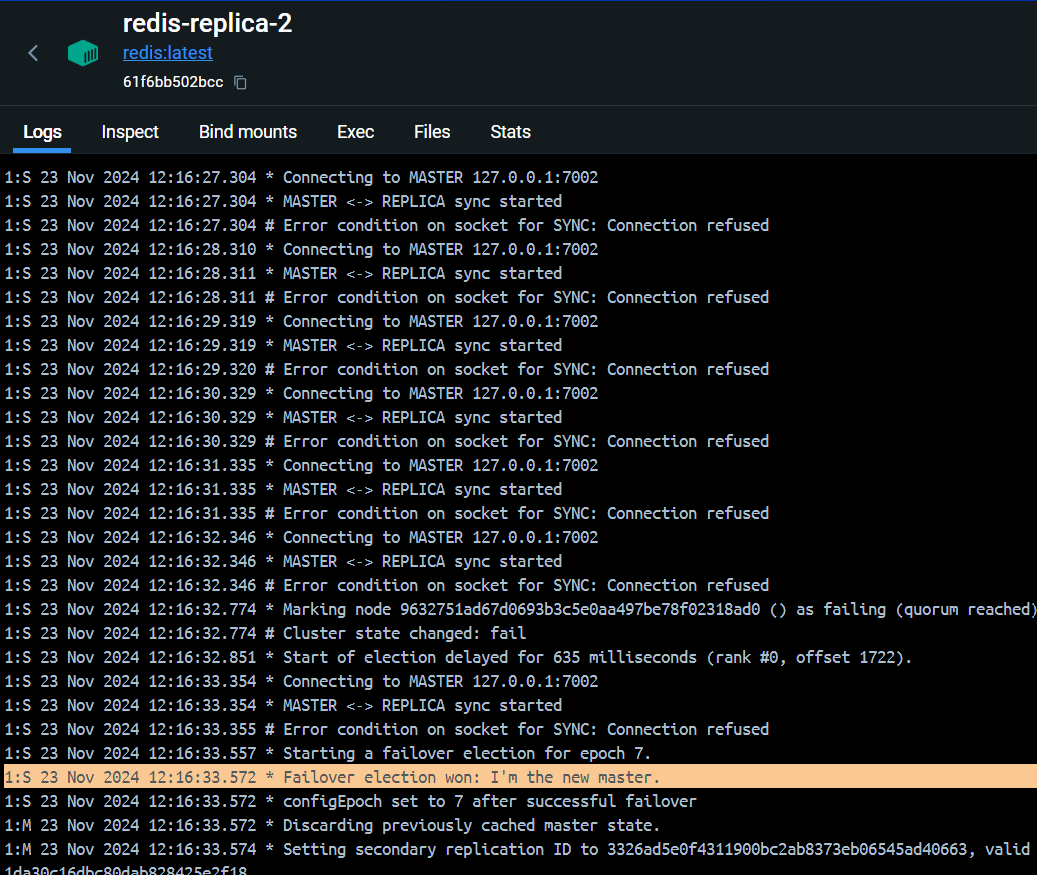Screen dimensions: 1037x875
Task: Open the redis:latest image link
Action: (167, 53)
